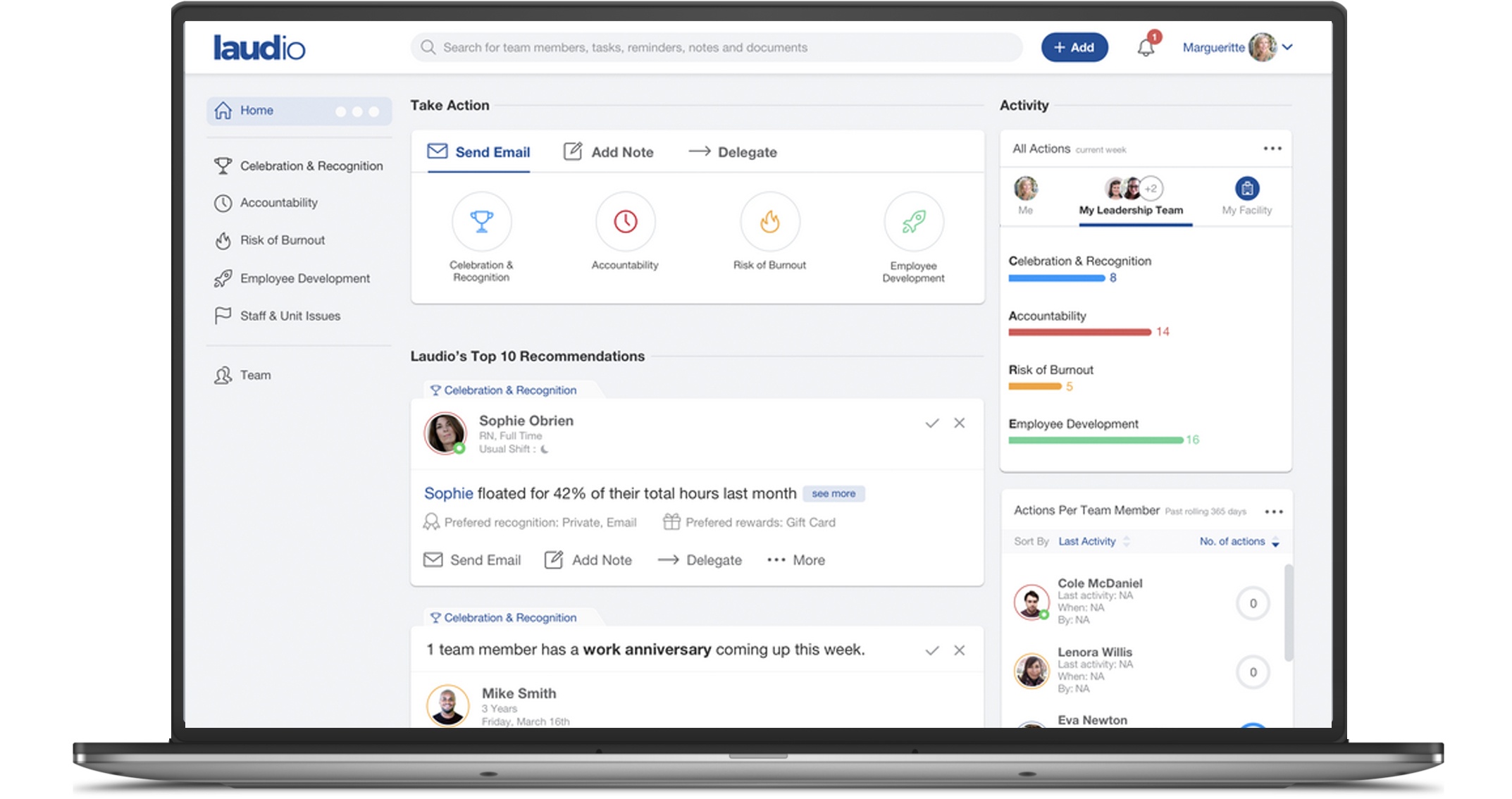The width and height of the screenshot is (1512, 799).
Task: Delegate Sophie Obrien's recommendation
Action: coord(700,560)
